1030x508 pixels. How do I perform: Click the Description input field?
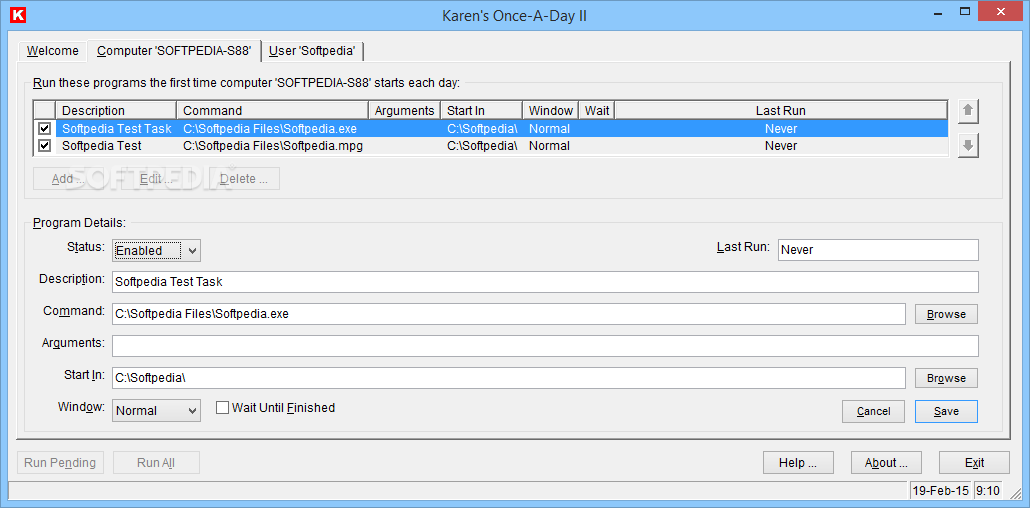click(545, 282)
